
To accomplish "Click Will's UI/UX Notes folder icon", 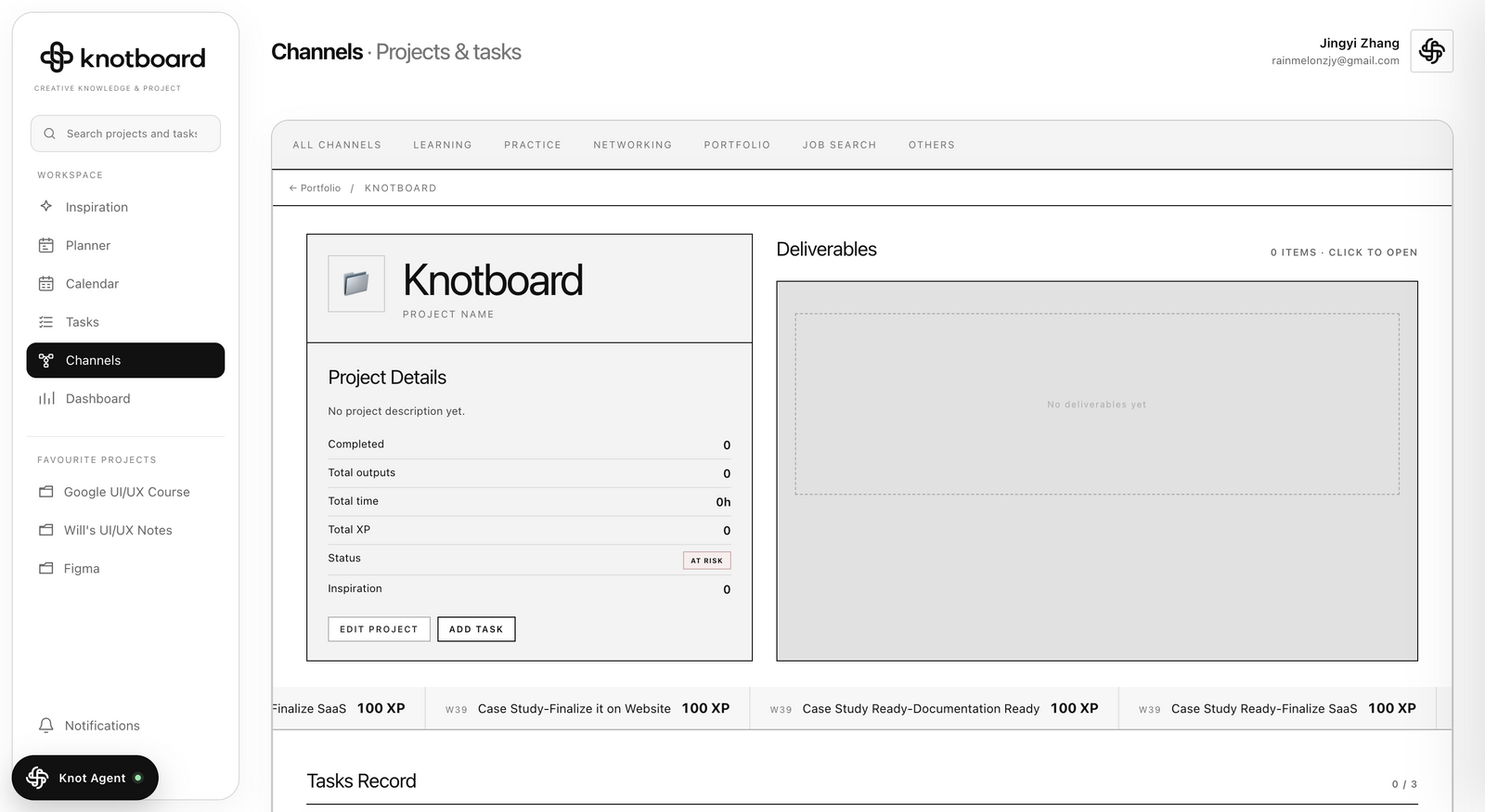I will click(46, 530).
